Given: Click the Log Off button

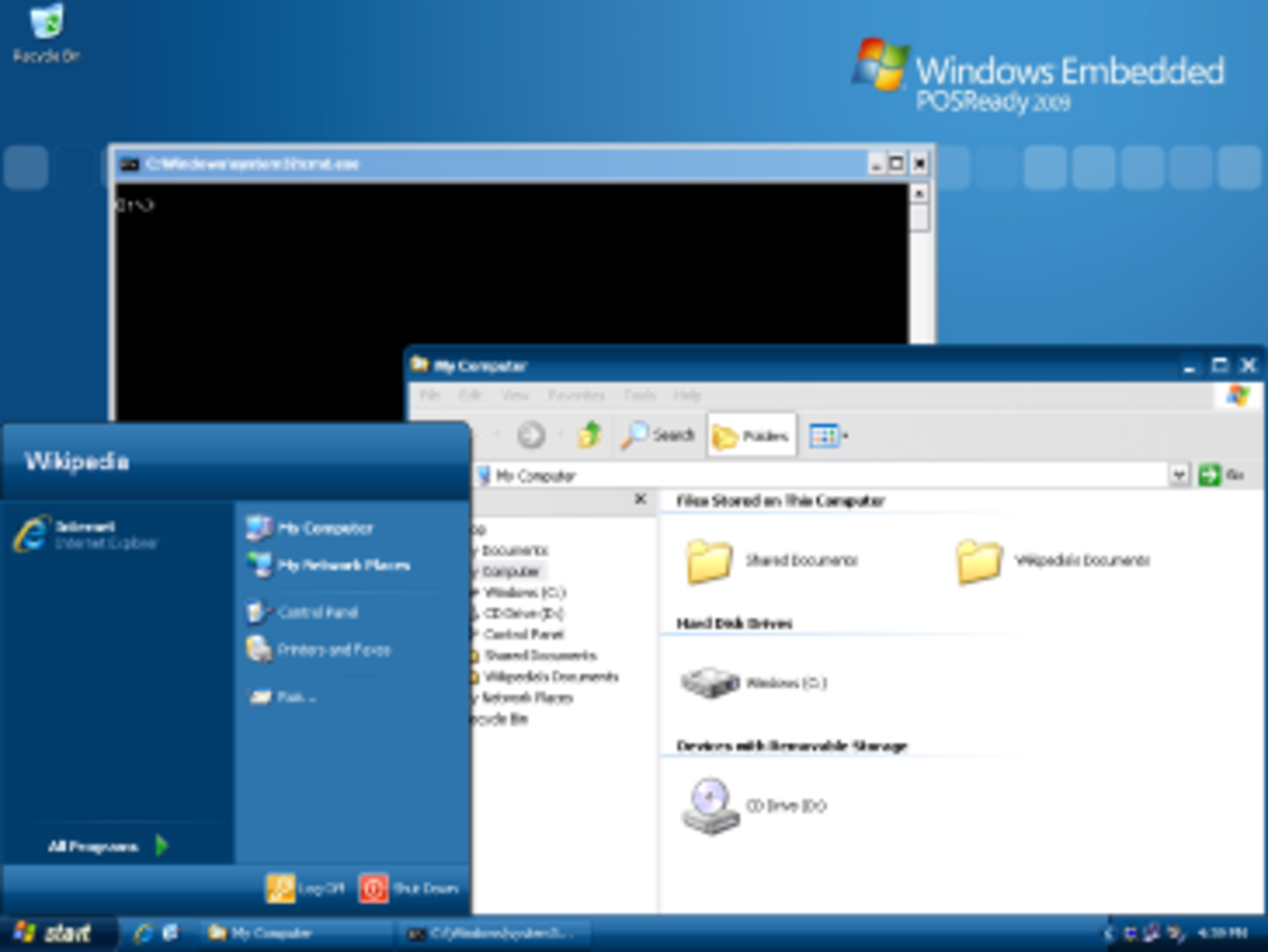Looking at the screenshot, I should pos(305,889).
